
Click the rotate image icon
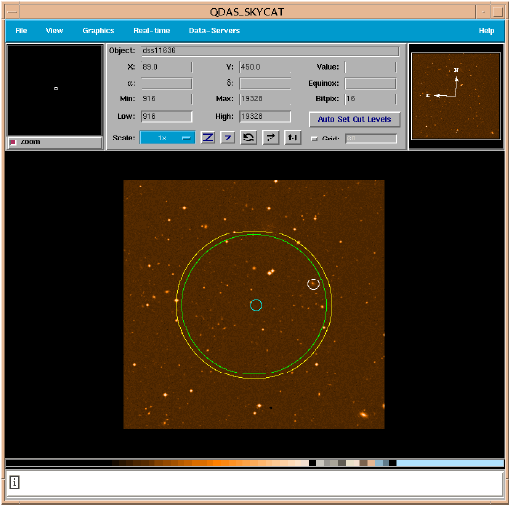[249, 137]
